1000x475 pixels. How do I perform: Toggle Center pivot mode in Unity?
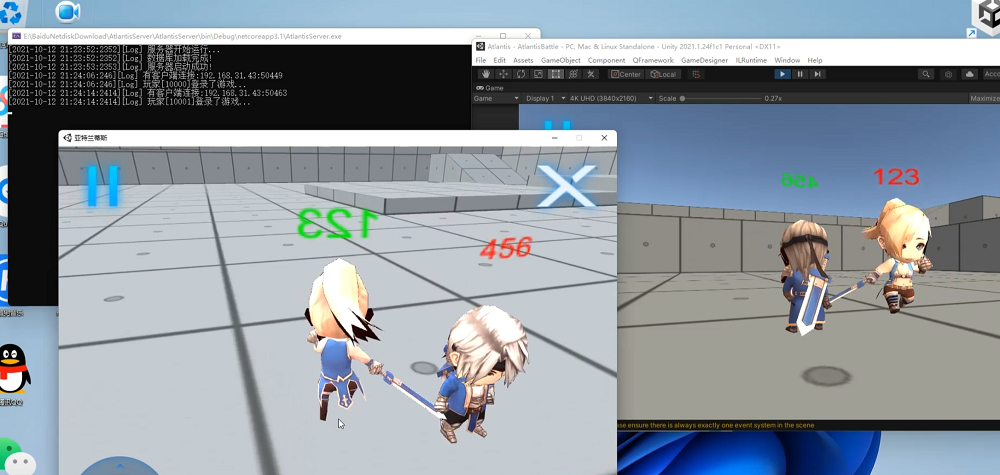pos(626,74)
